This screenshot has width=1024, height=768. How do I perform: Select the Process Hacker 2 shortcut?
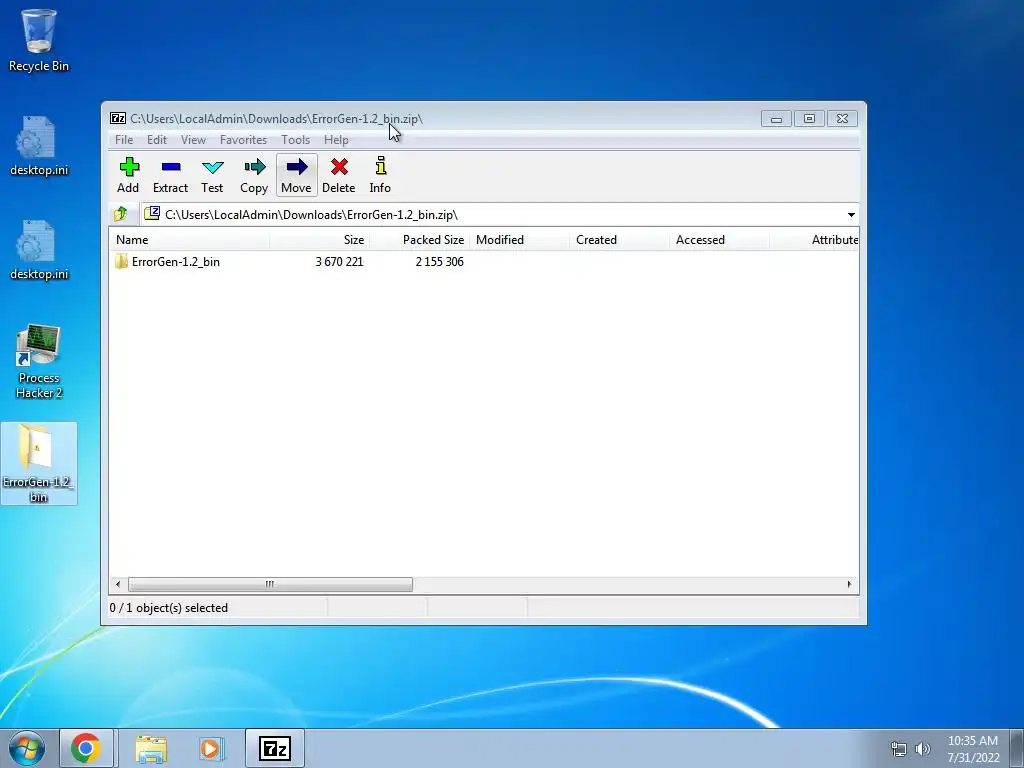click(39, 362)
